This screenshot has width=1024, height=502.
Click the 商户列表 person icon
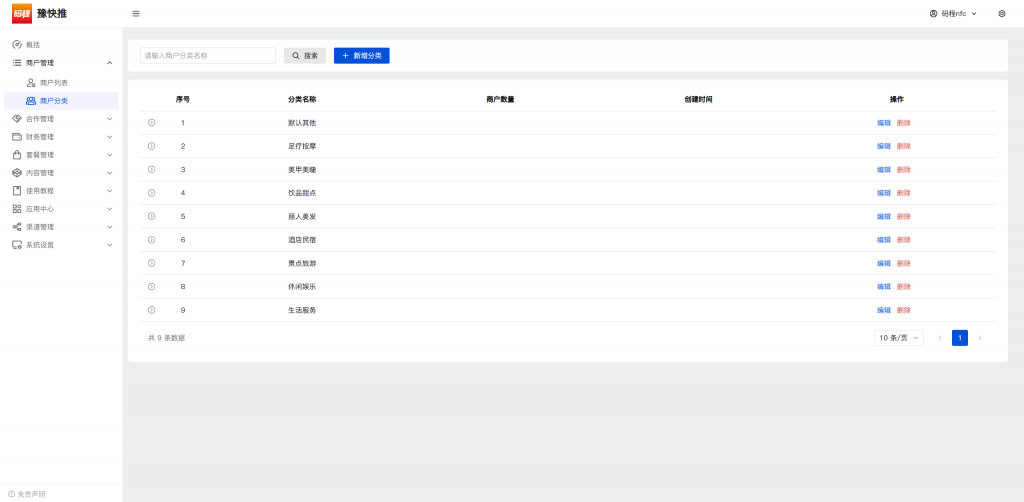[31, 82]
